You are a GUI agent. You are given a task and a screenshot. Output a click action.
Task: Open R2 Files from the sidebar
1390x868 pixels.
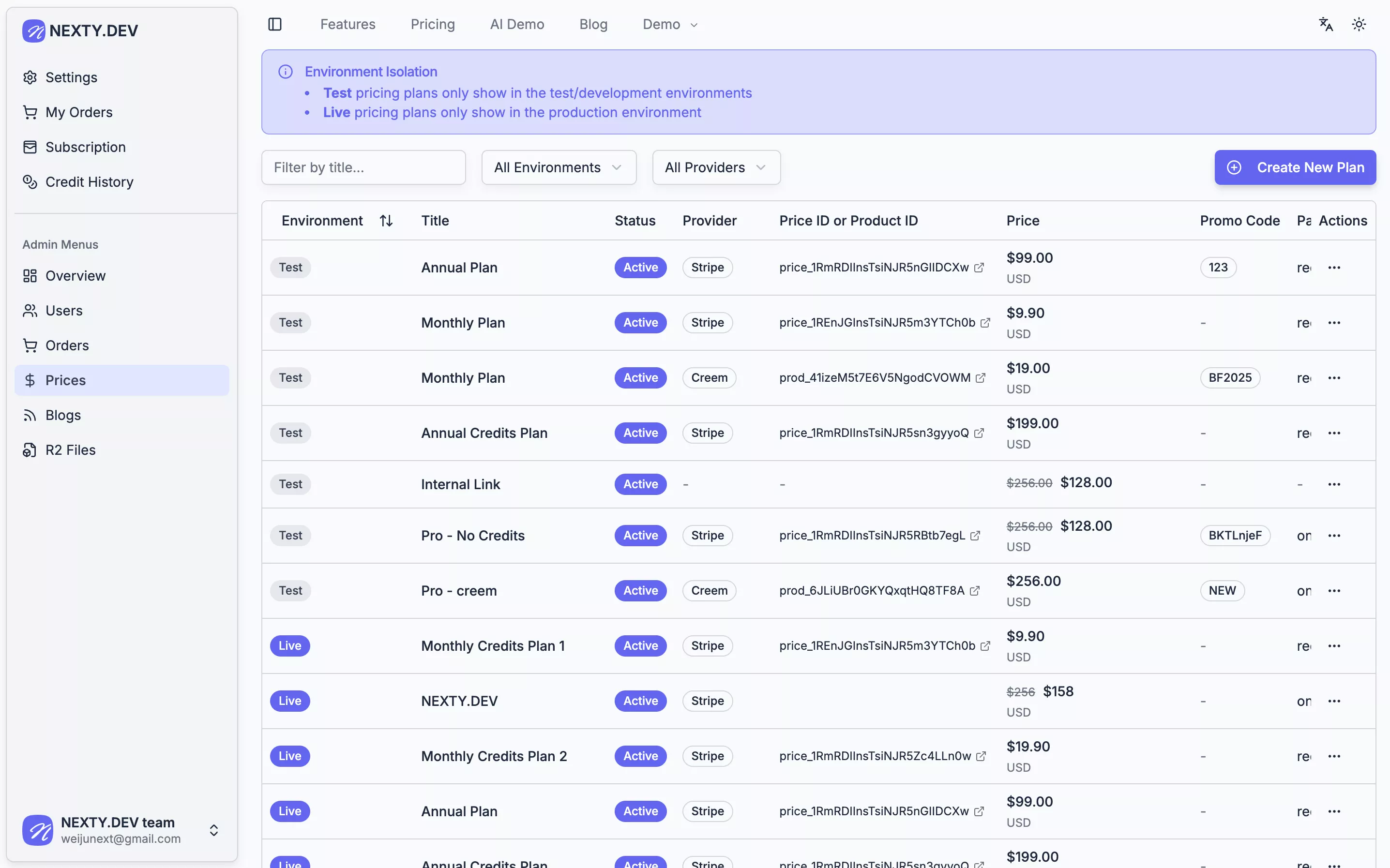(30, 450)
